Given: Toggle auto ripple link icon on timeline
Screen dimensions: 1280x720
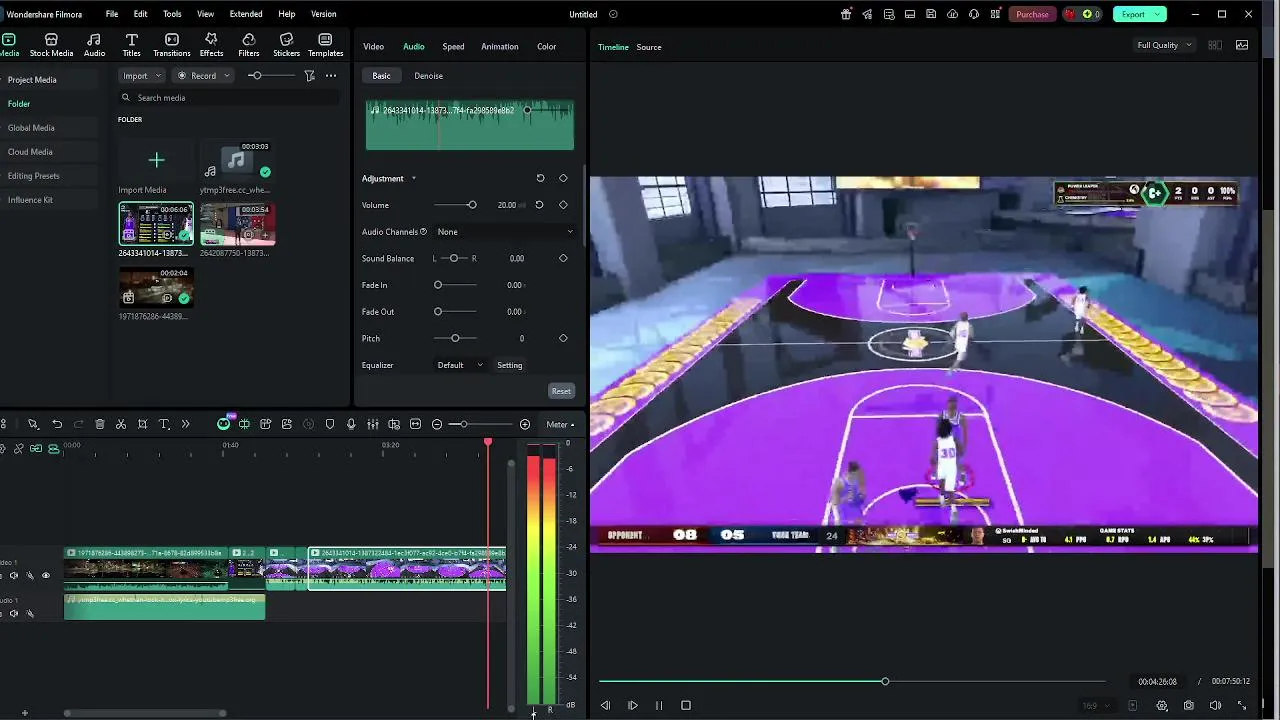Looking at the screenshot, I should (x=36, y=449).
